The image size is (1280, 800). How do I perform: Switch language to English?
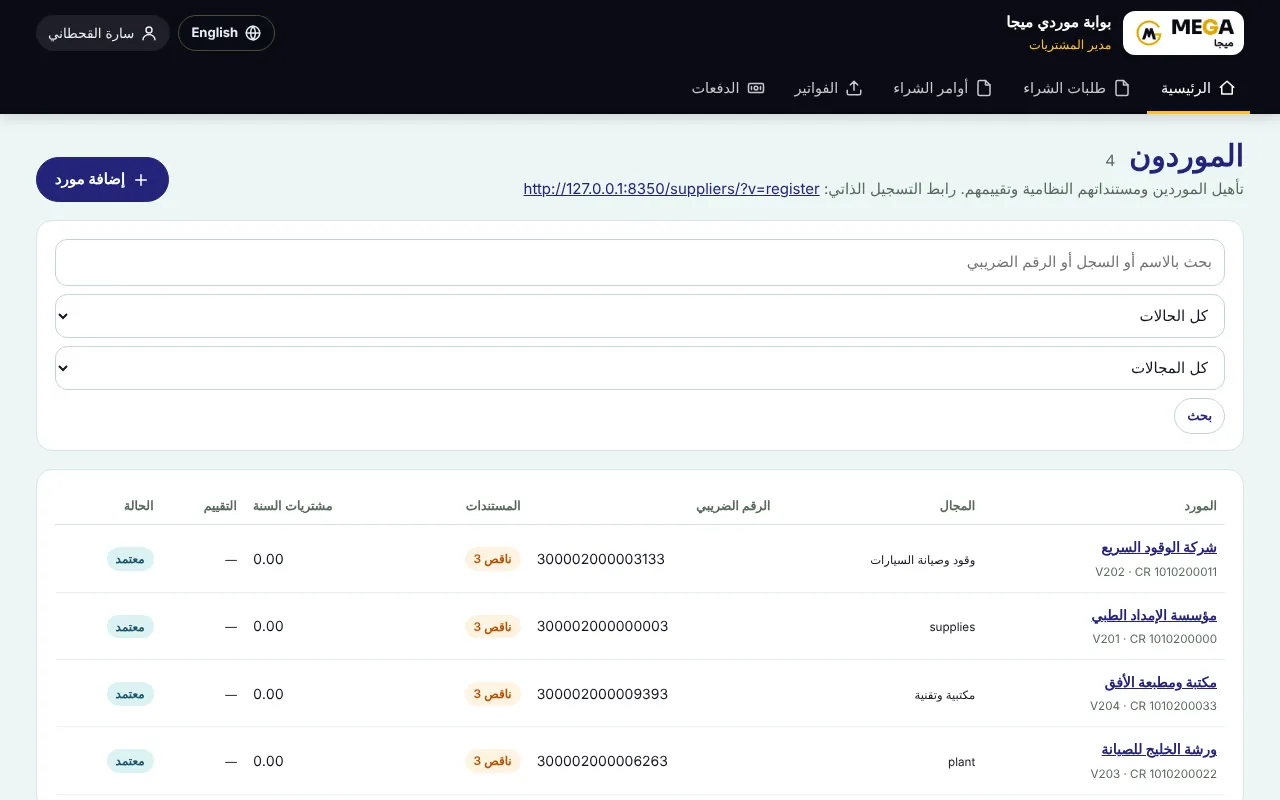point(226,33)
